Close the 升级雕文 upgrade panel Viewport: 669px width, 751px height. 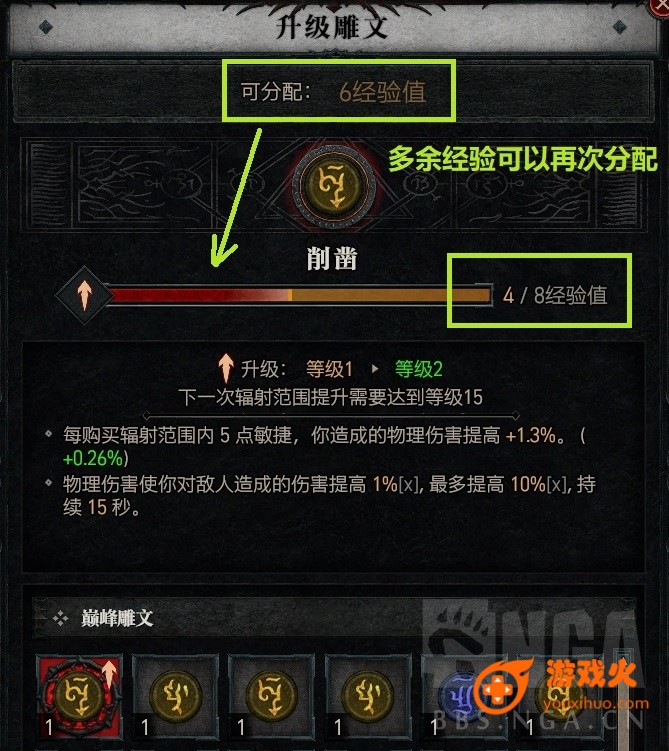(x=660, y=6)
